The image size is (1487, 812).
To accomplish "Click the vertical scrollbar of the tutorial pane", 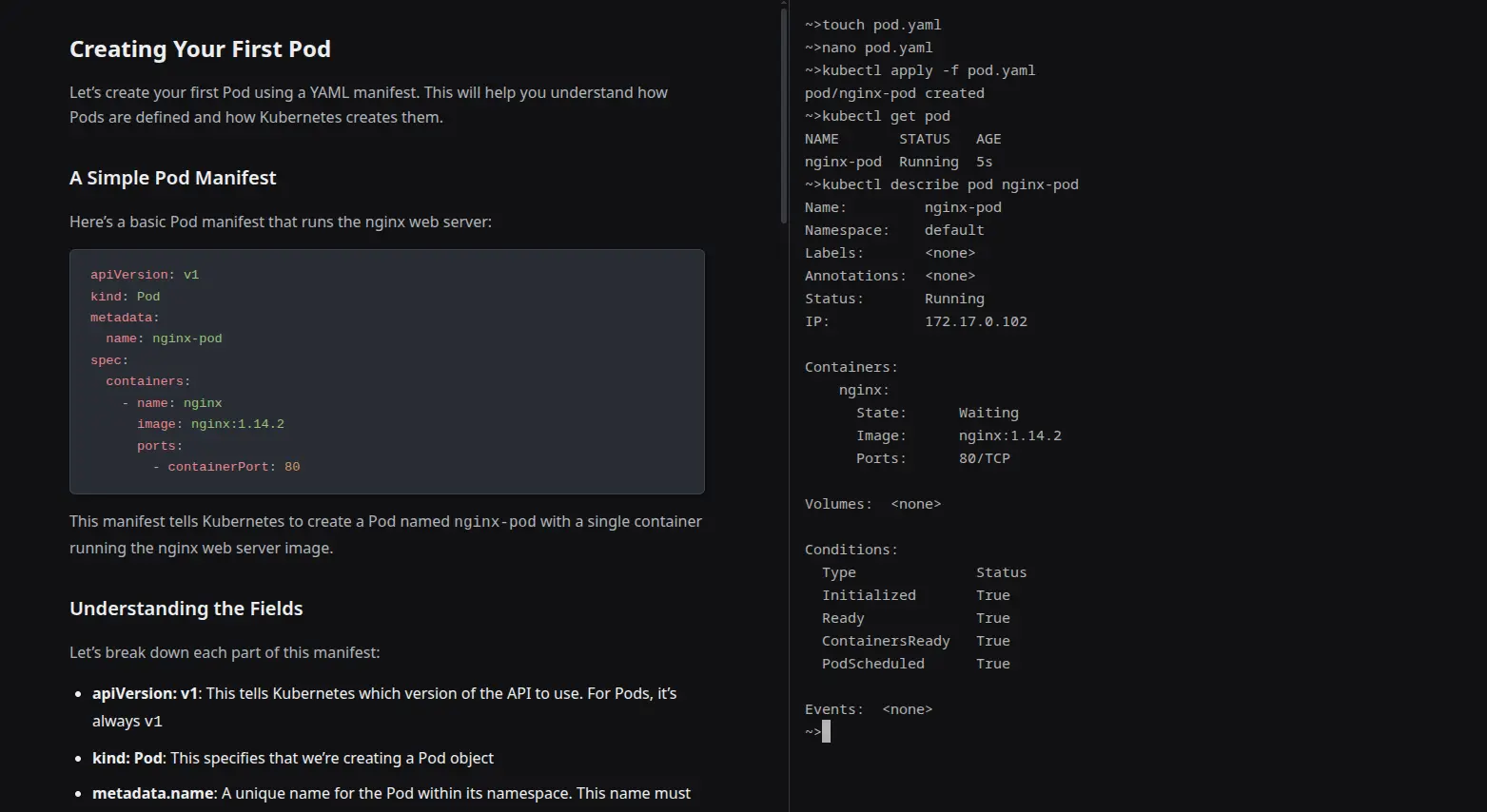I will click(783, 114).
